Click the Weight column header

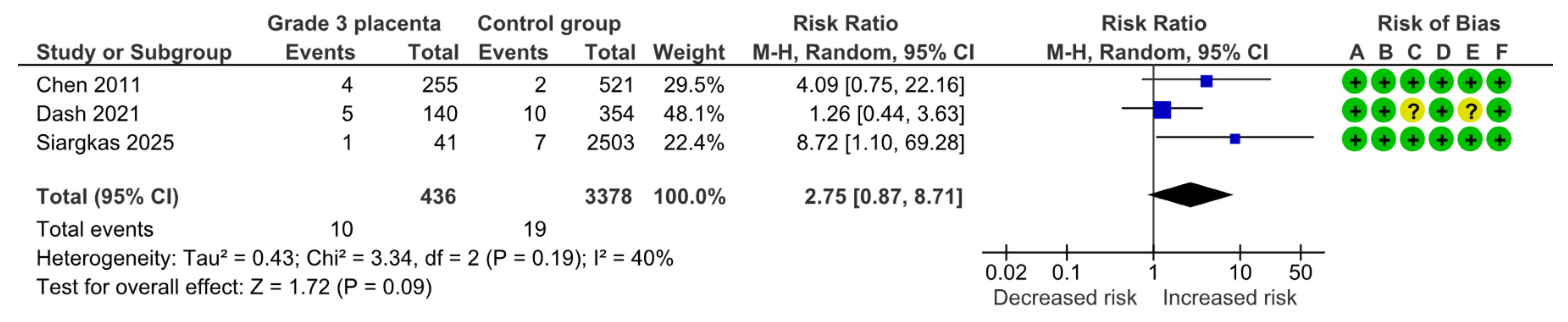[x=688, y=53]
